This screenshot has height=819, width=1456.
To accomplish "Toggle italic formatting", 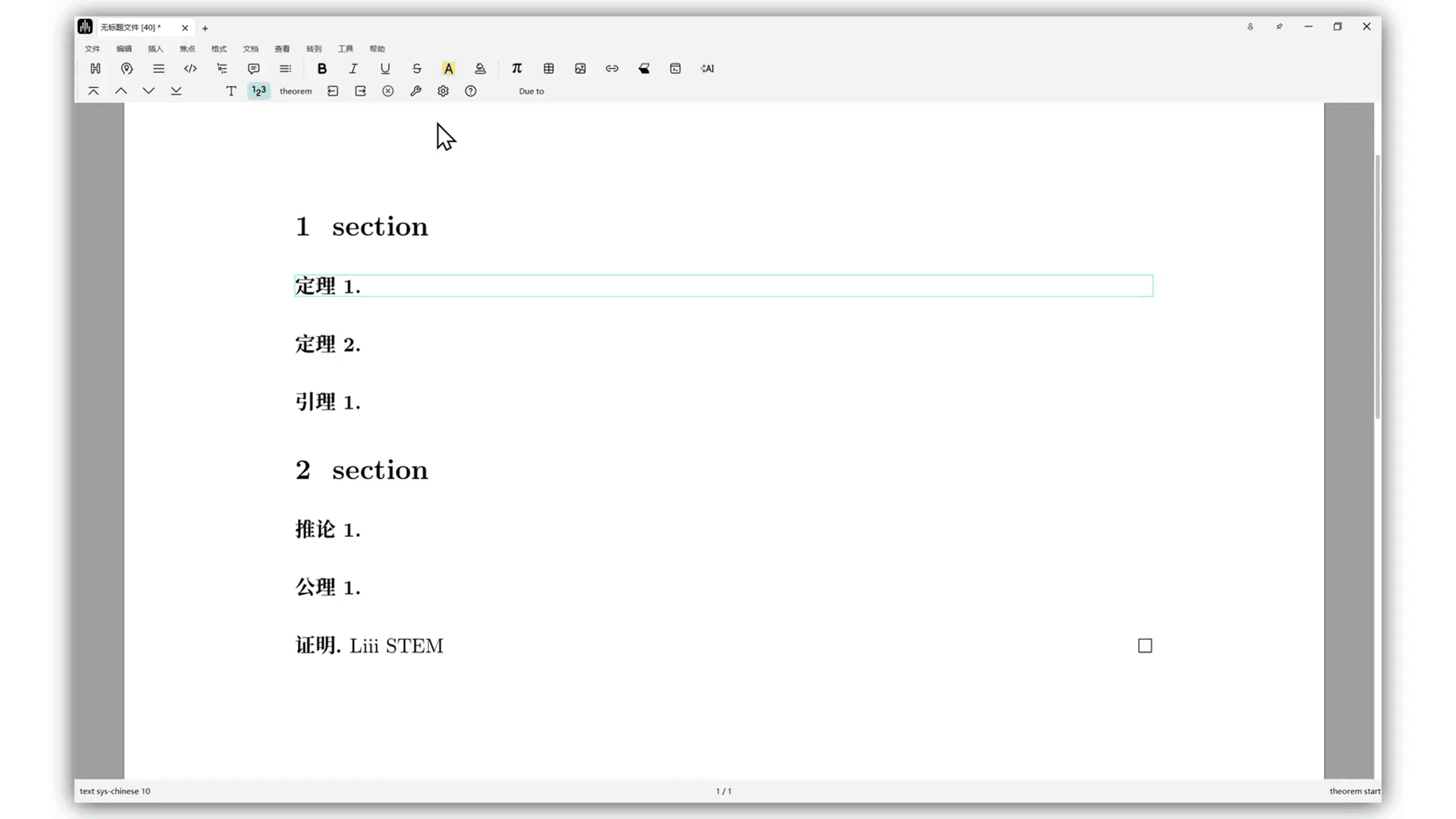I will (x=353, y=68).
